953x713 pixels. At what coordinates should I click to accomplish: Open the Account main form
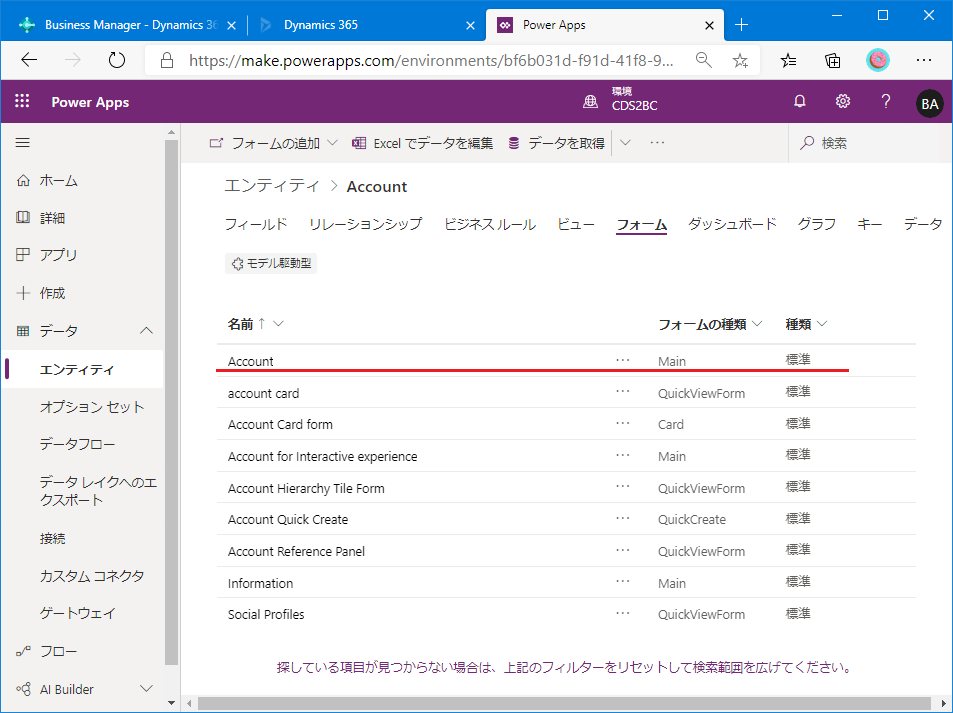click(x=250, y=361)
